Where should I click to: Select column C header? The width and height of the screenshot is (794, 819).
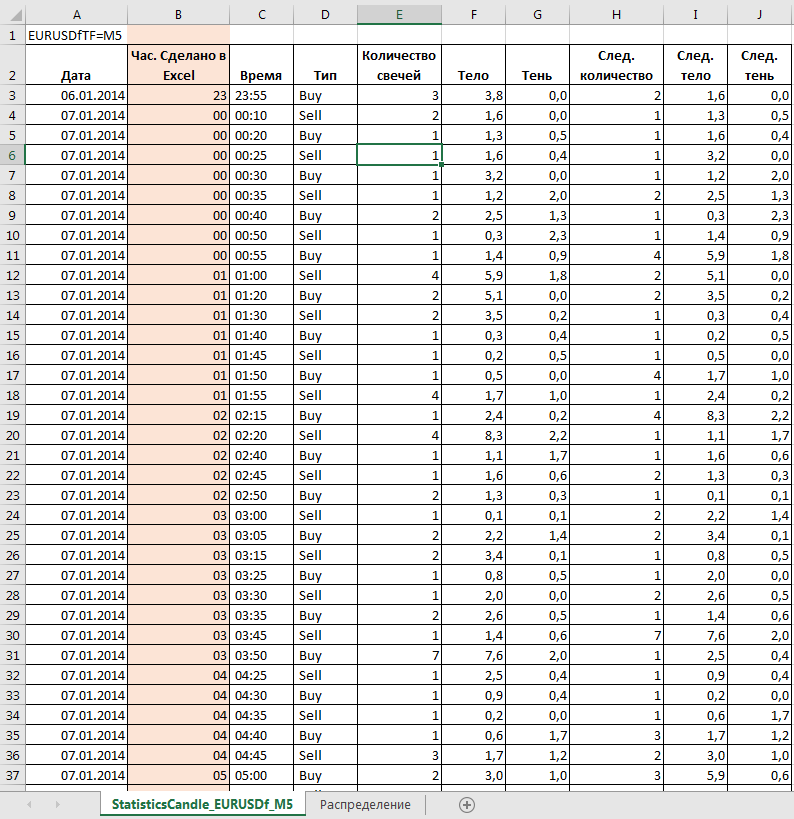tap(262, 15)
